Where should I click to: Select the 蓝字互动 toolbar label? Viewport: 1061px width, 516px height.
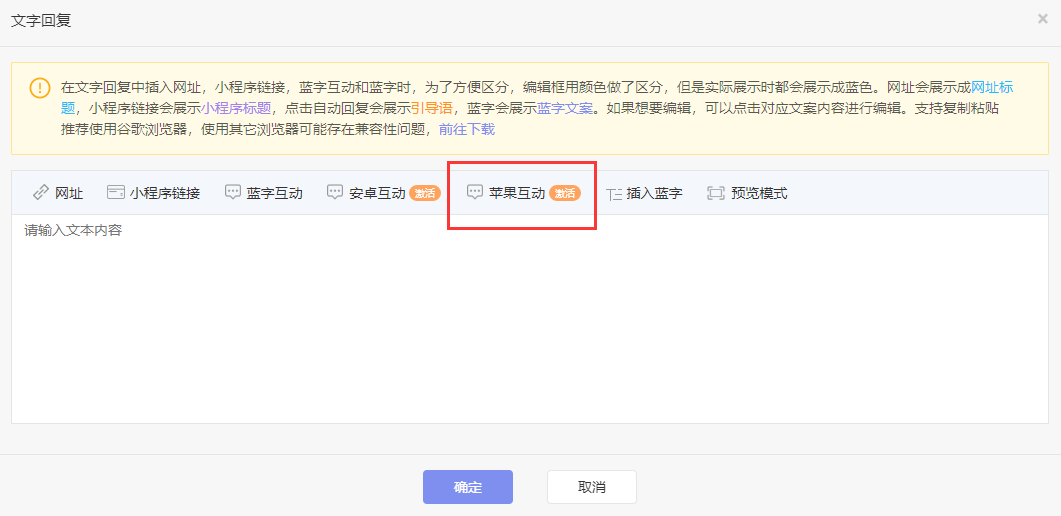(x=275, y=193)
